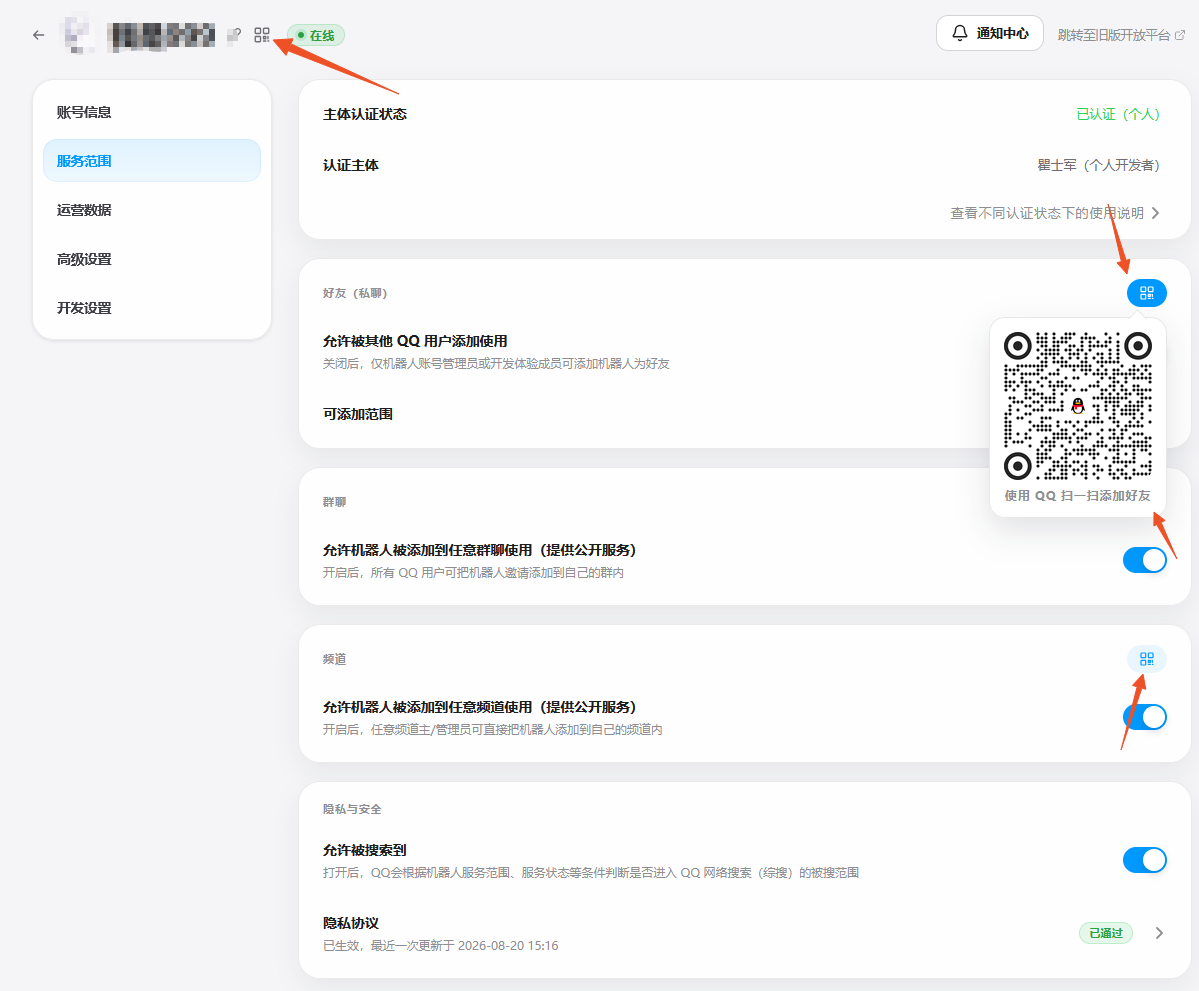Screen dimensions: 1199x991
Task: Click external link icon after 旧版开放平台
Action: coord(1180,35)
